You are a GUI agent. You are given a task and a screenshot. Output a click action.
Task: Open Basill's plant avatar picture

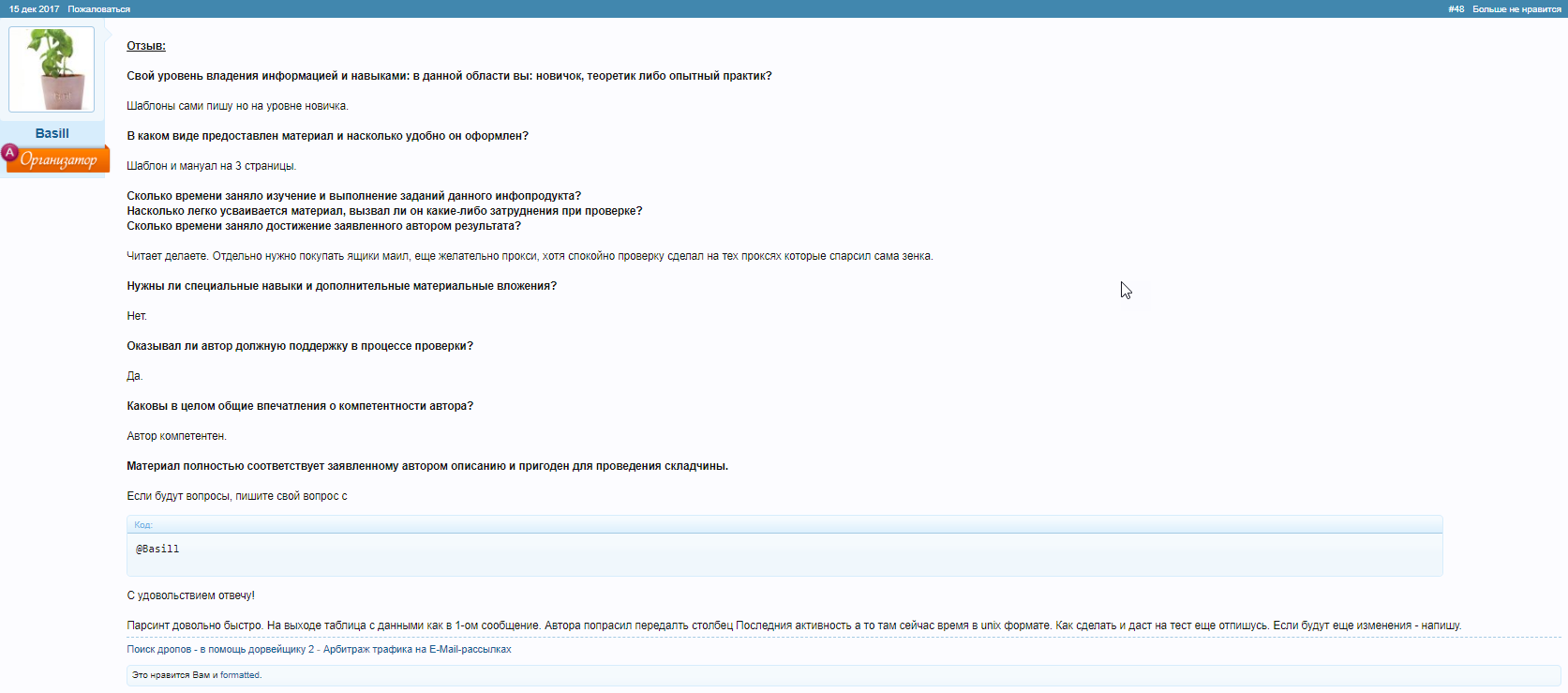tap(52, 69)
